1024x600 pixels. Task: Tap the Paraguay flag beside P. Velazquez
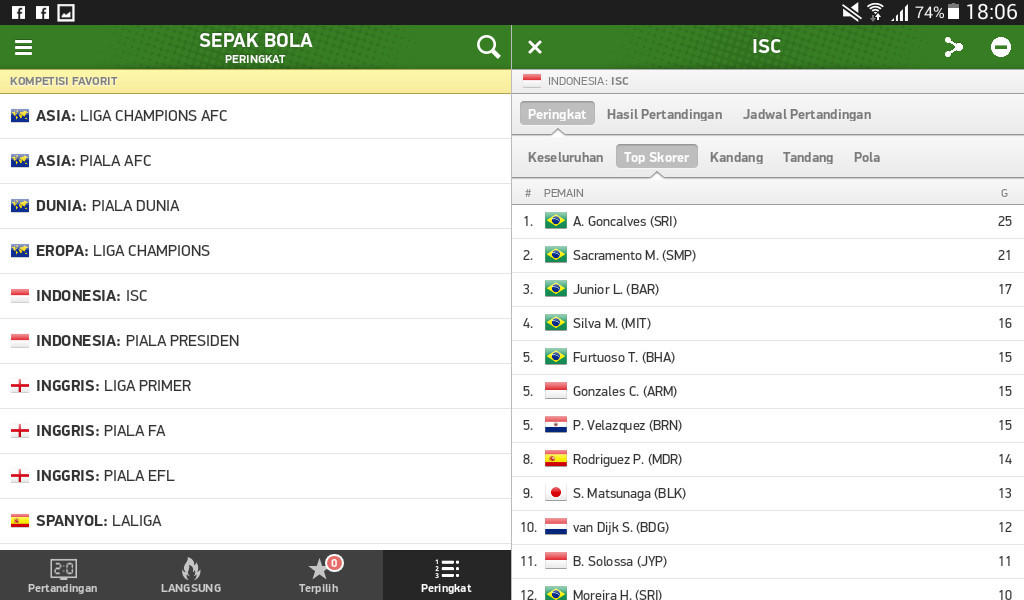click(x=556, y=425)
